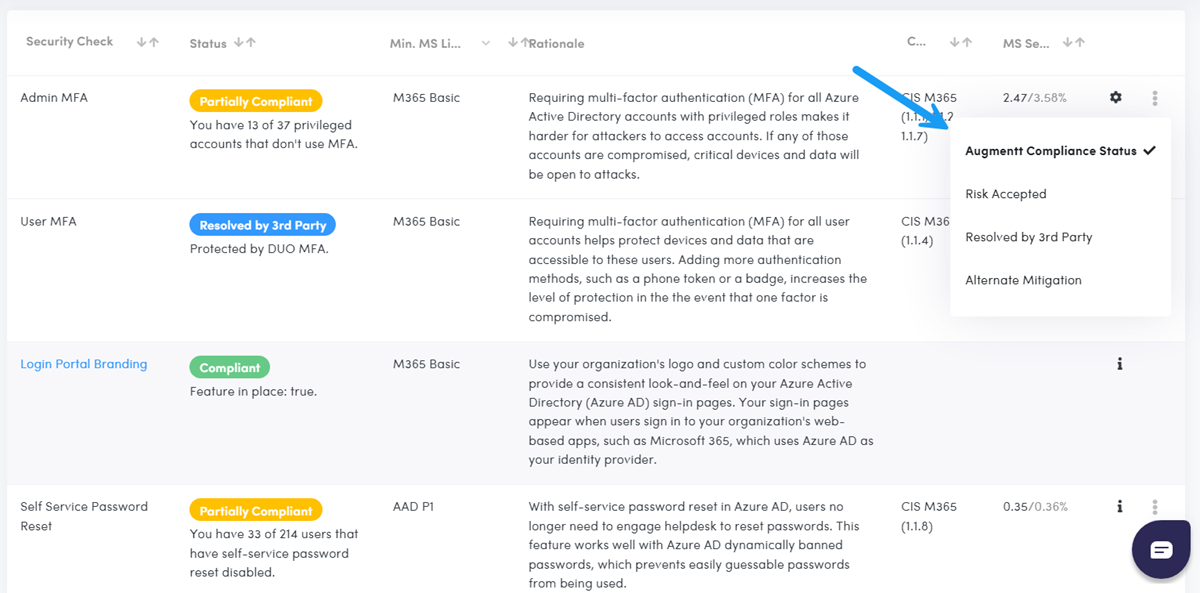The width and height of the screenshot is (1200, 593).
Task: Open the Login Portal Branding link
Action: click(x=84, y=364)
